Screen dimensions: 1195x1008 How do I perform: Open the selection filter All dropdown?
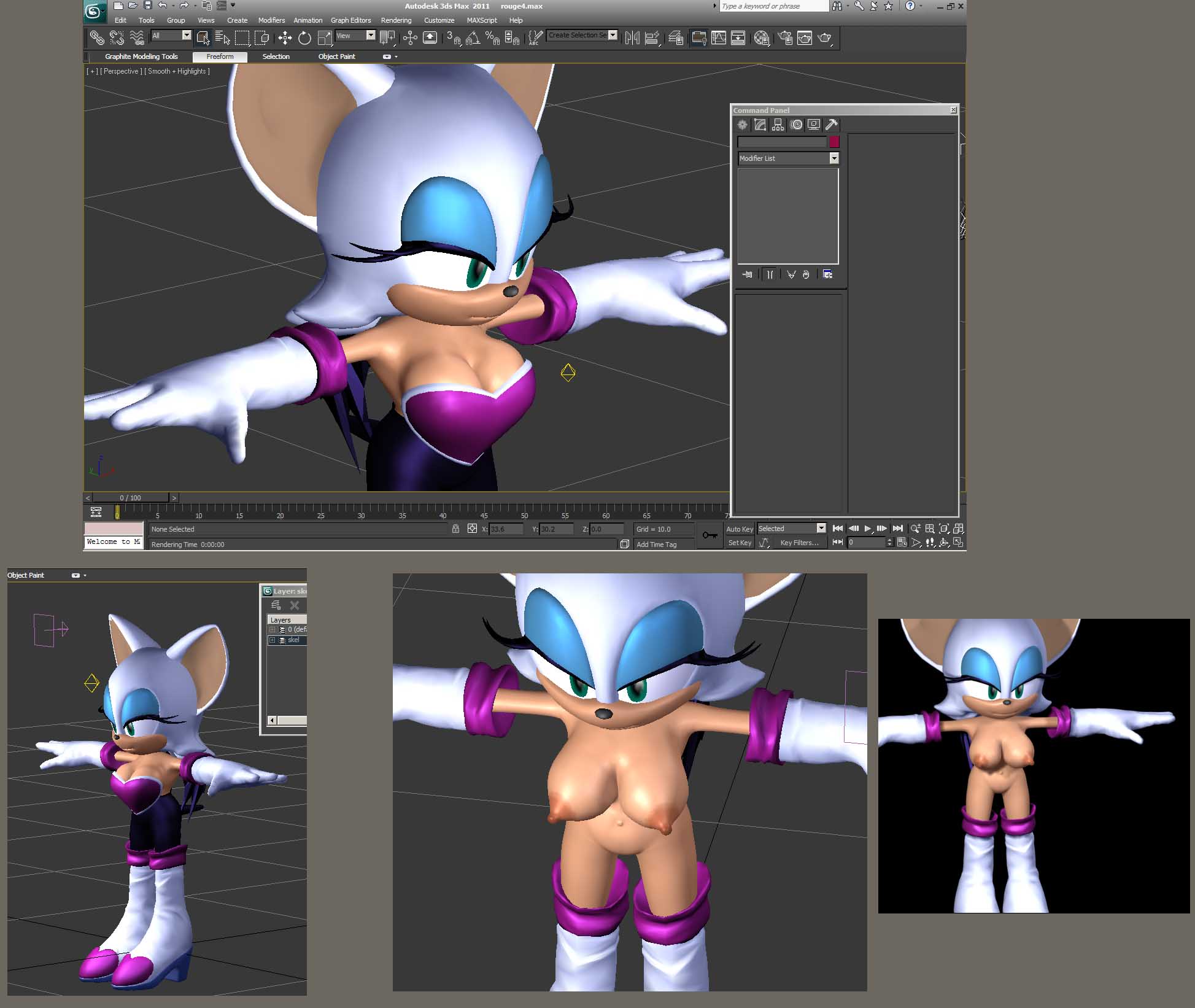pos(186,36)
